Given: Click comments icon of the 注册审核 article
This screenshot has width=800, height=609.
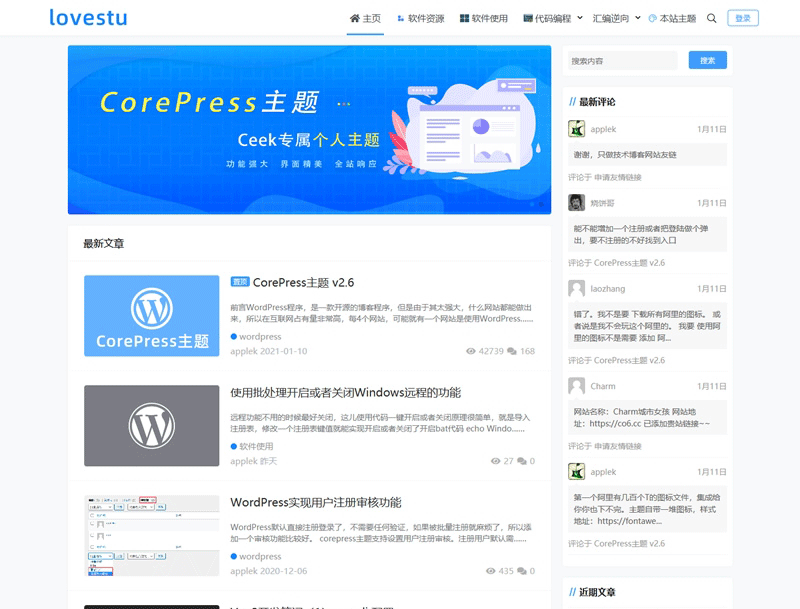Looking at the screenshot, I should 521,571.
